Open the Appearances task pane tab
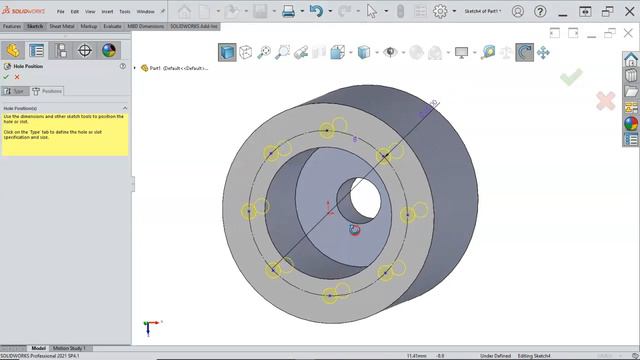The width and height of the screenshot is (640, 360). (631, 123)
